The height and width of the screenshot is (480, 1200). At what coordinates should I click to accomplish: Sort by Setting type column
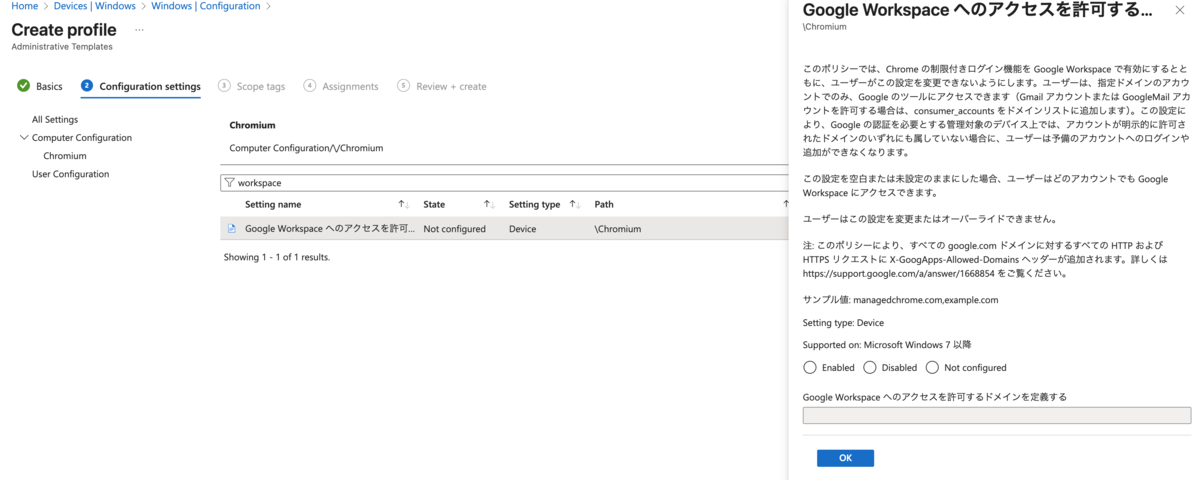click(534, 204)
